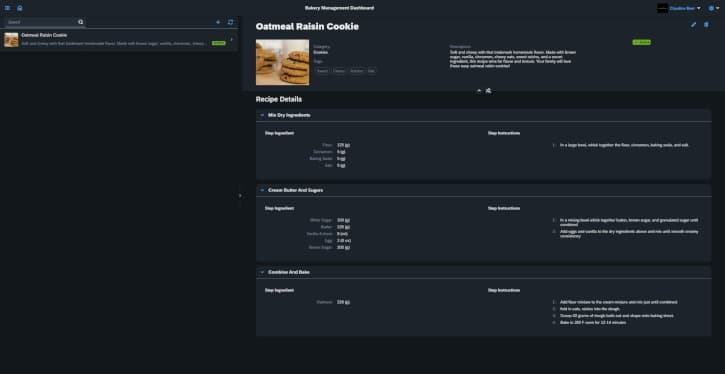Edit the Oatmeal Raisin Cookie recipe
This screenshot has height=374, width=725.
click(x=693, y=25)
